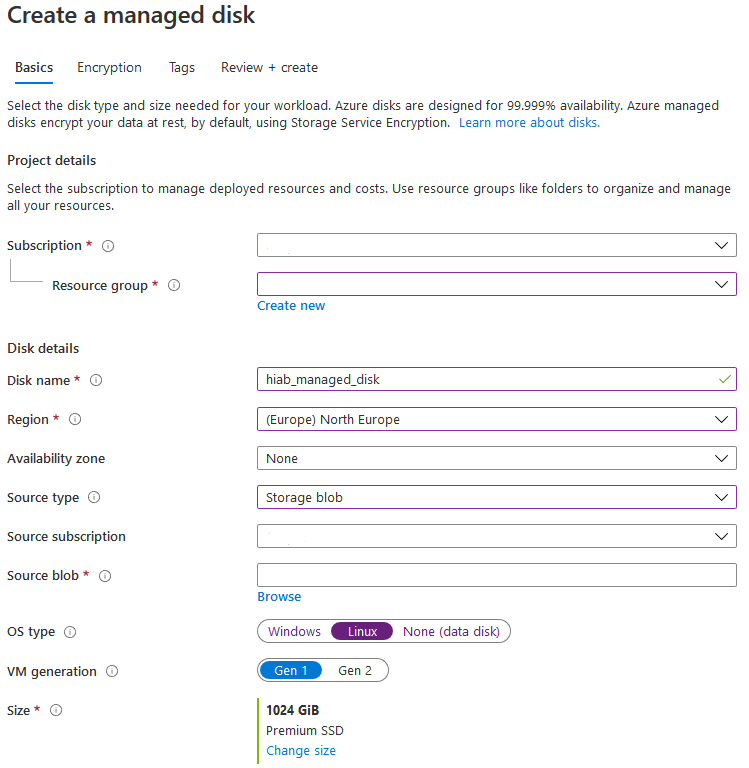Go to the Review + create tab
749x768 pixels.
click(269, 68)
